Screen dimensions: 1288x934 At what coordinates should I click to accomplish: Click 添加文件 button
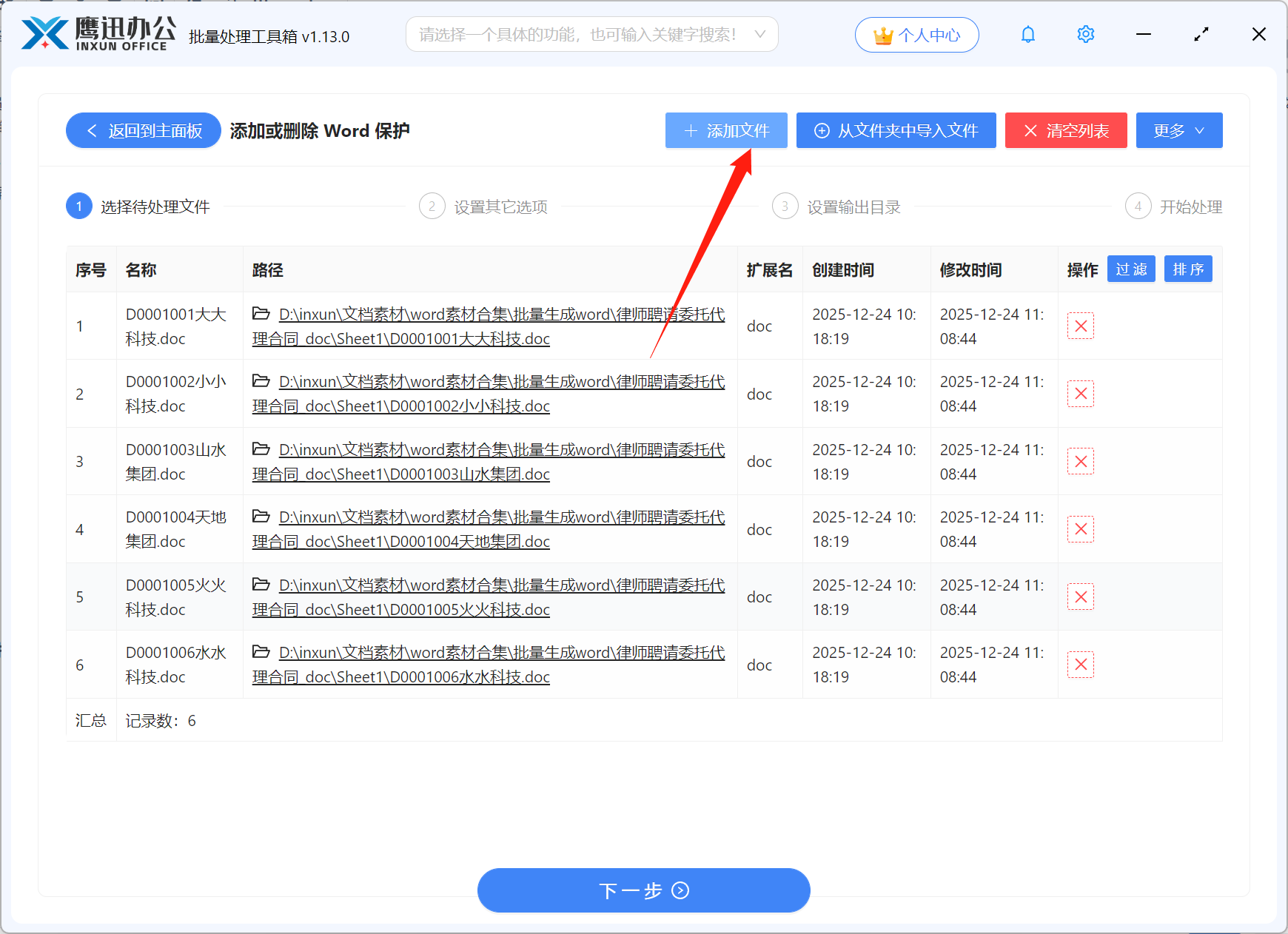pos(726,131)
